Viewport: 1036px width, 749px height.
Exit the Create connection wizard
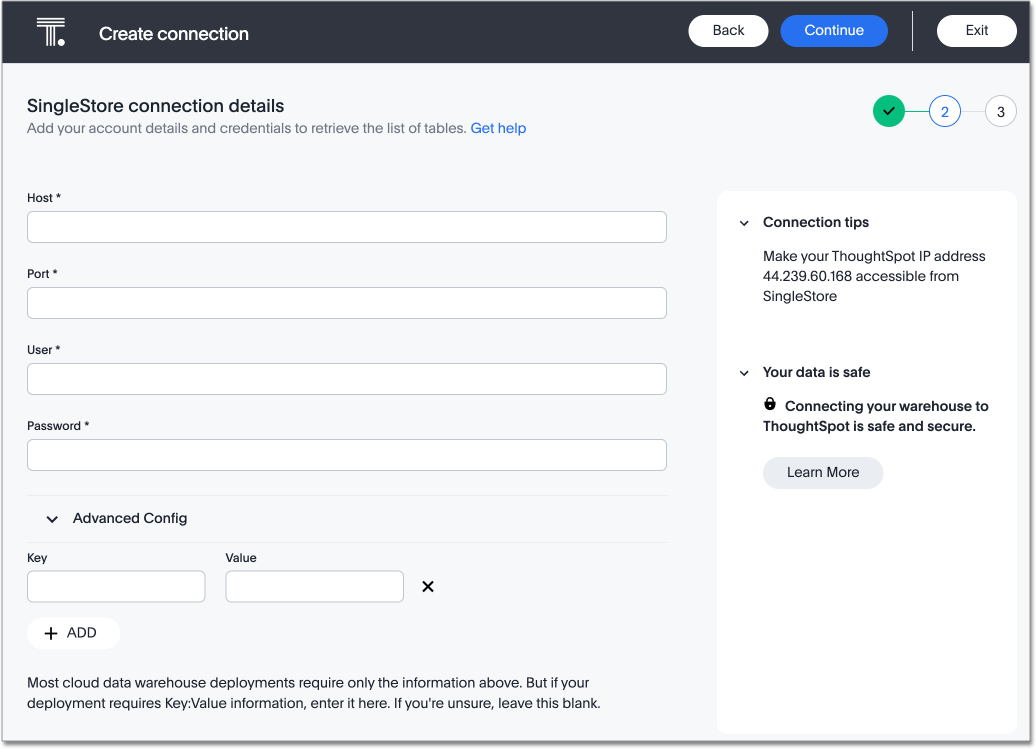pos(976,31)
